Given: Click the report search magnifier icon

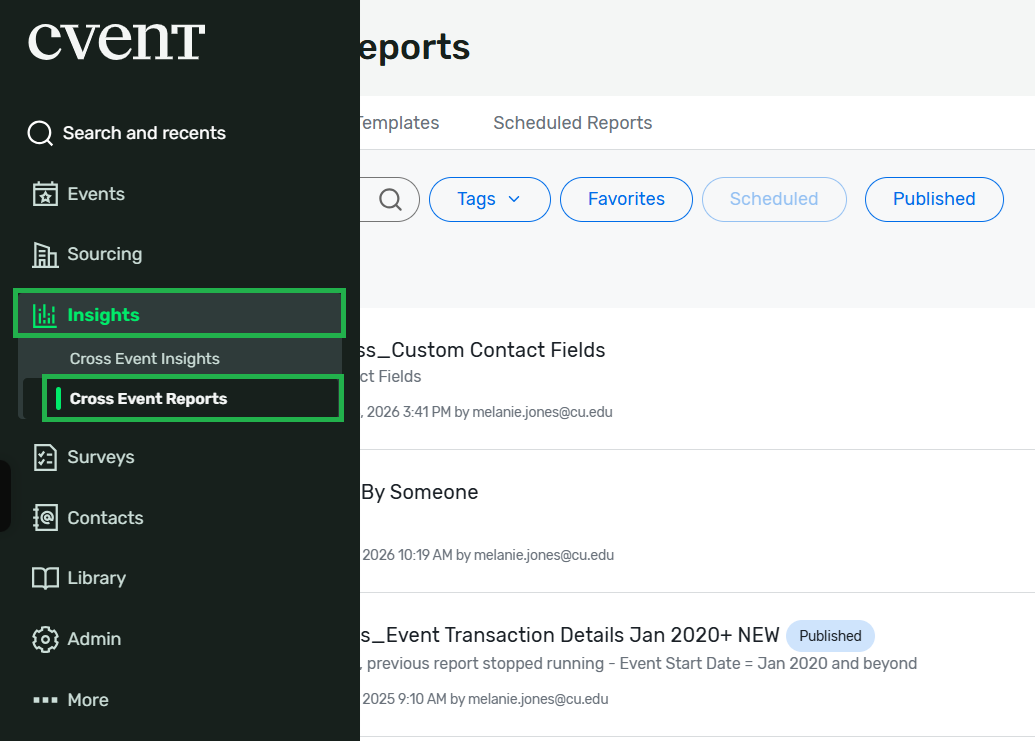Looking at the screenshot, I should 390,199.
